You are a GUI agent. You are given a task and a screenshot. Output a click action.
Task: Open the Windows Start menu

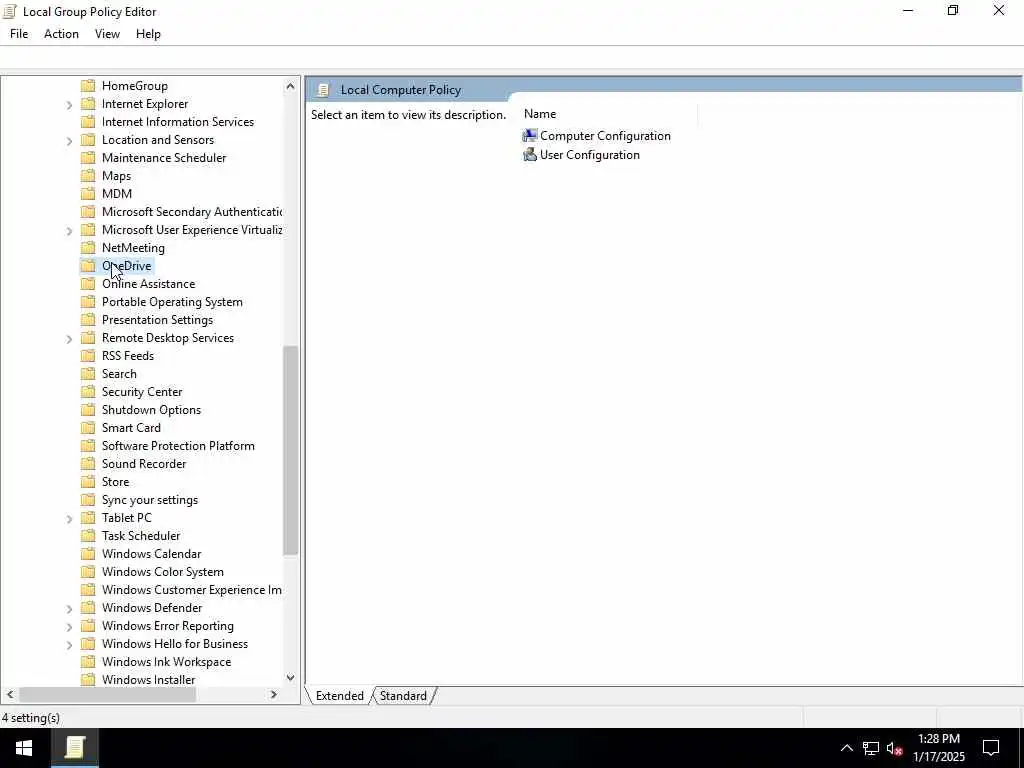click(x=24, y=748)
